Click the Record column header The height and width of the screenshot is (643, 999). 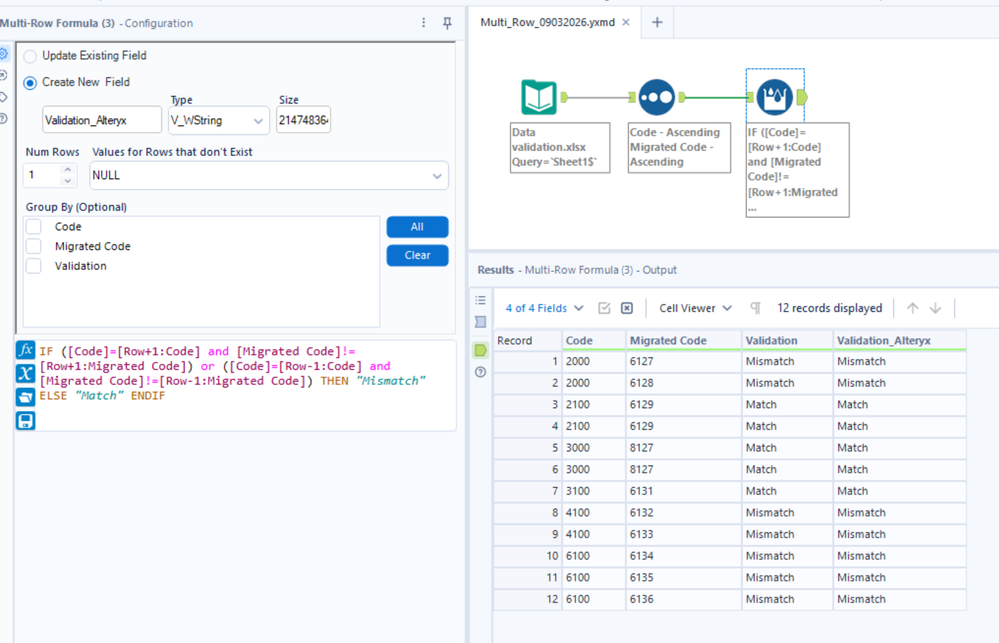tap(528, 340)
